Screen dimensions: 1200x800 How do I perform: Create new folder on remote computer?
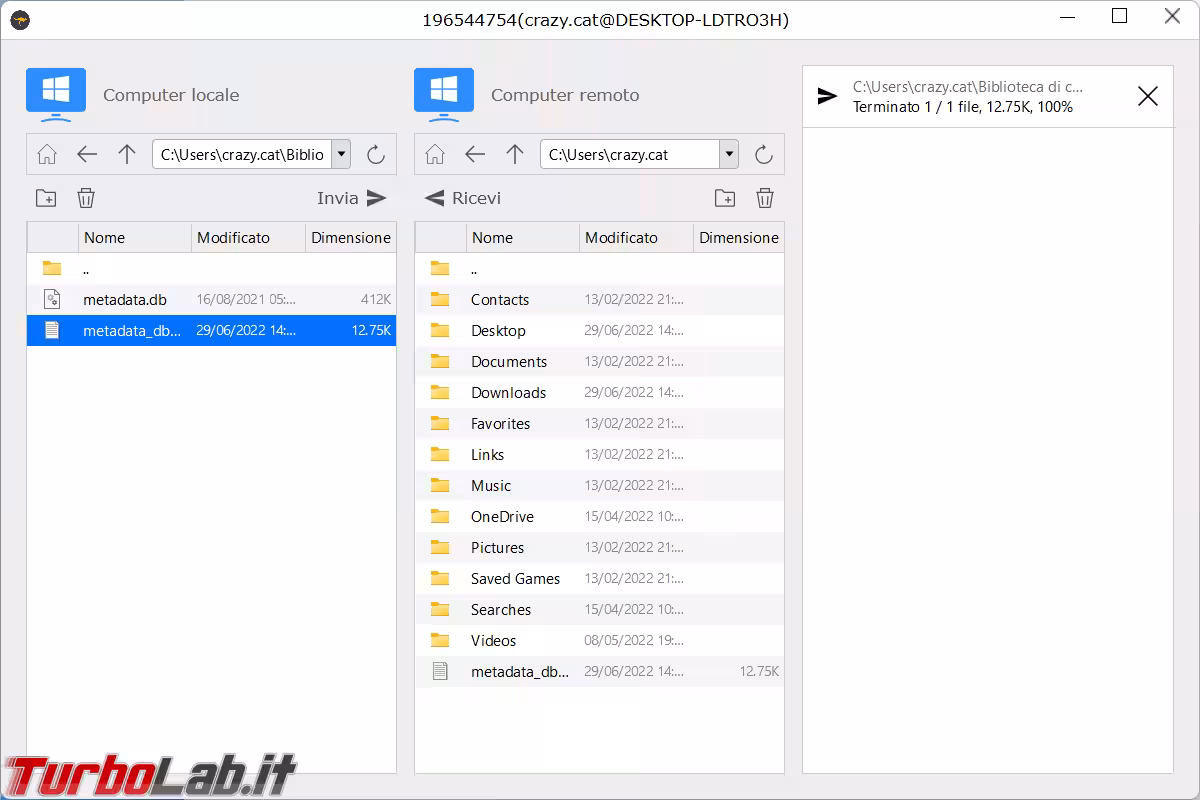click(x=725, y=198)
